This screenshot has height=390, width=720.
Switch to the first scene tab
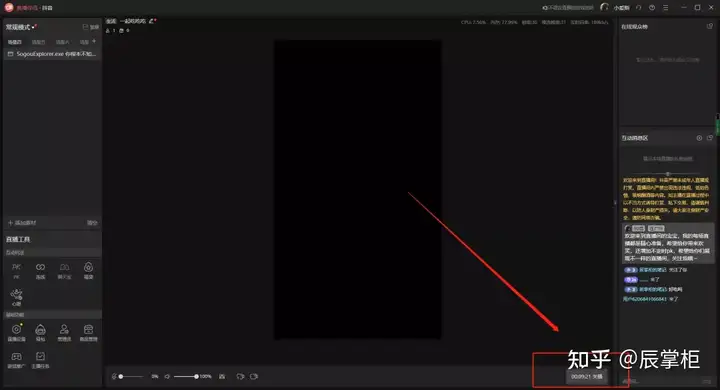(x=15, y=42)
